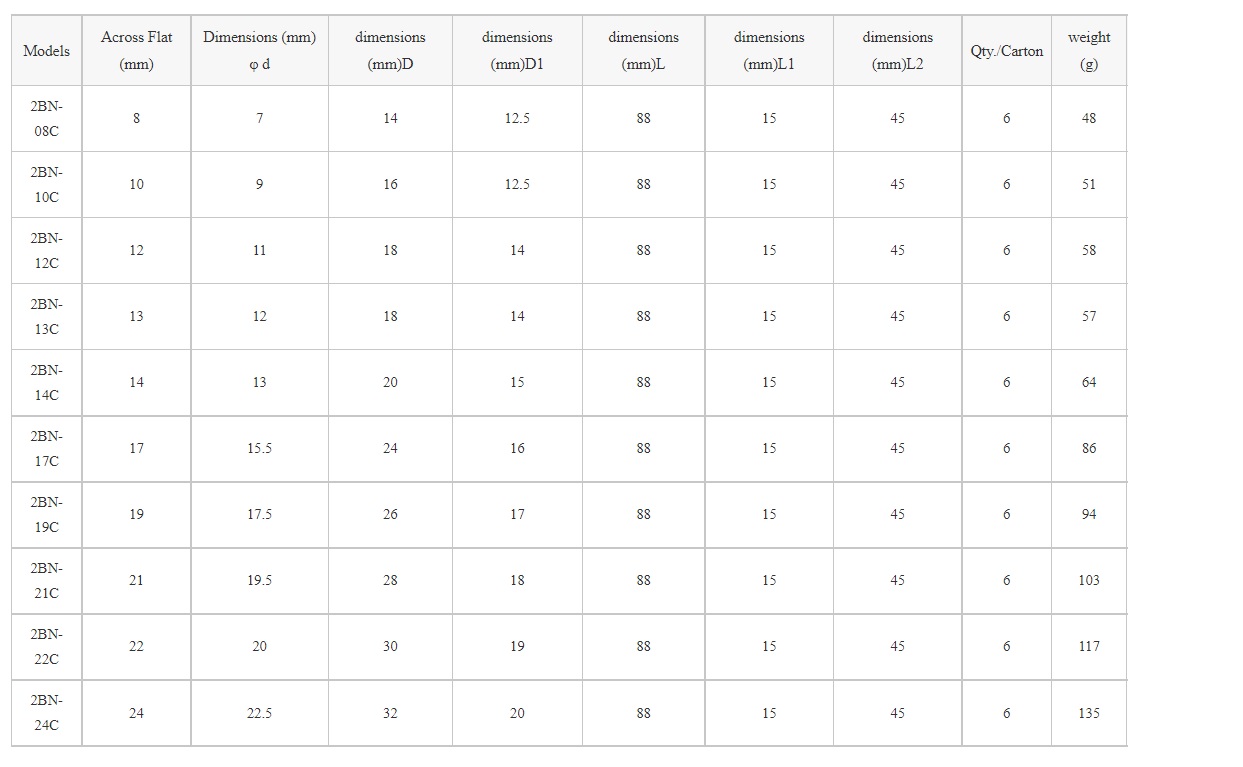
Task: Click the φ d value 15.5
Action: point(259,448)
